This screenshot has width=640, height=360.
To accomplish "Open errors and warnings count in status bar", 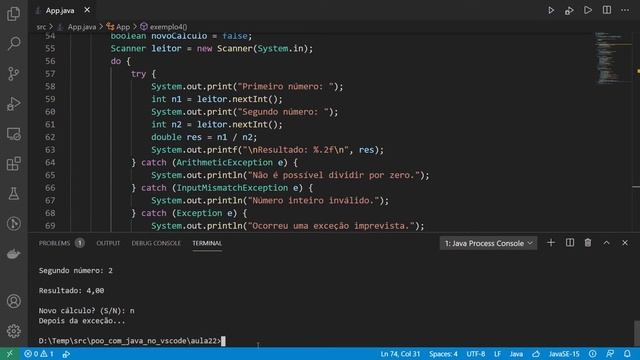I will pos(39,354).
